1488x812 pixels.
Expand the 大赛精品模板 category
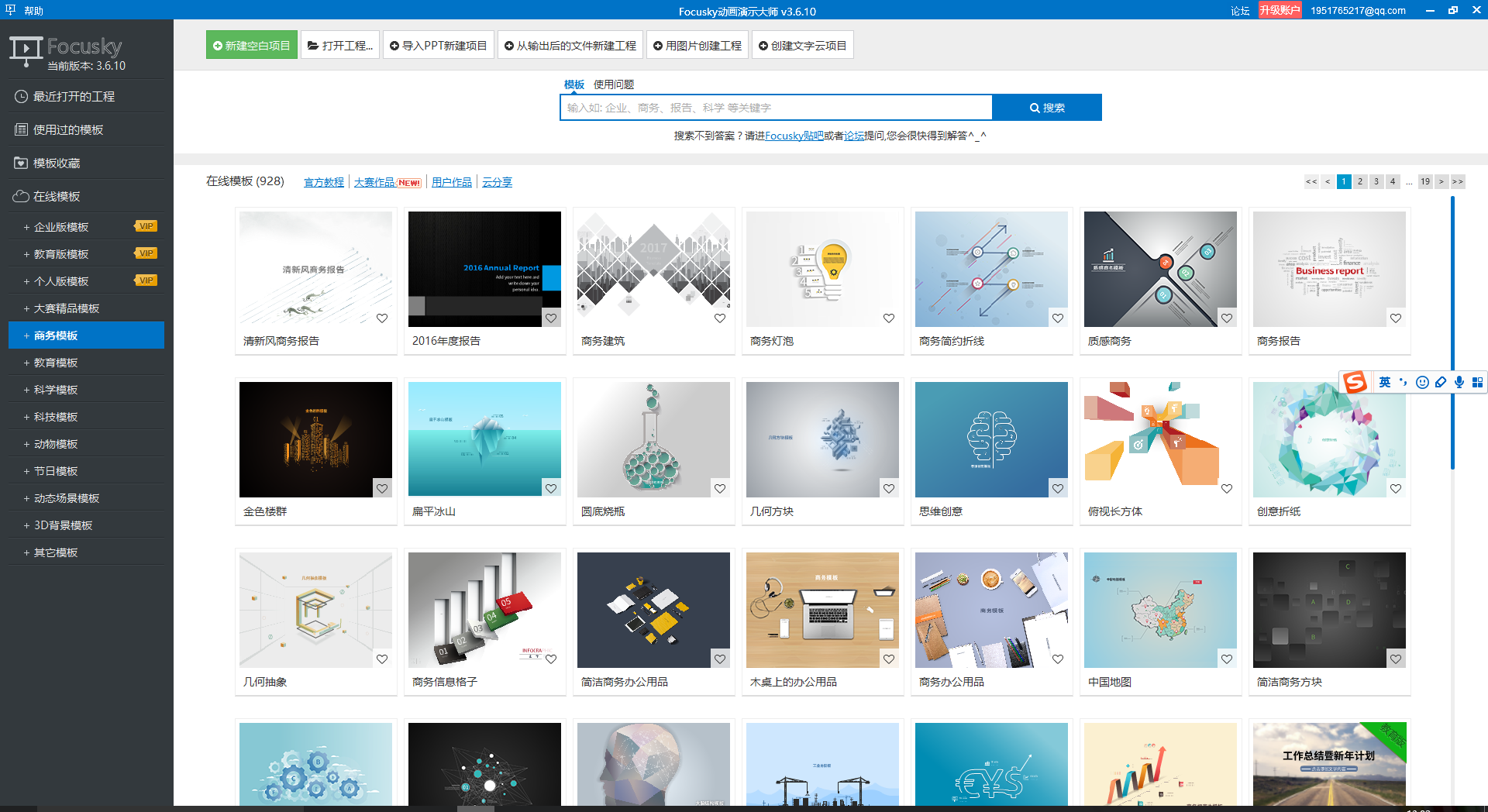[87, 308]
